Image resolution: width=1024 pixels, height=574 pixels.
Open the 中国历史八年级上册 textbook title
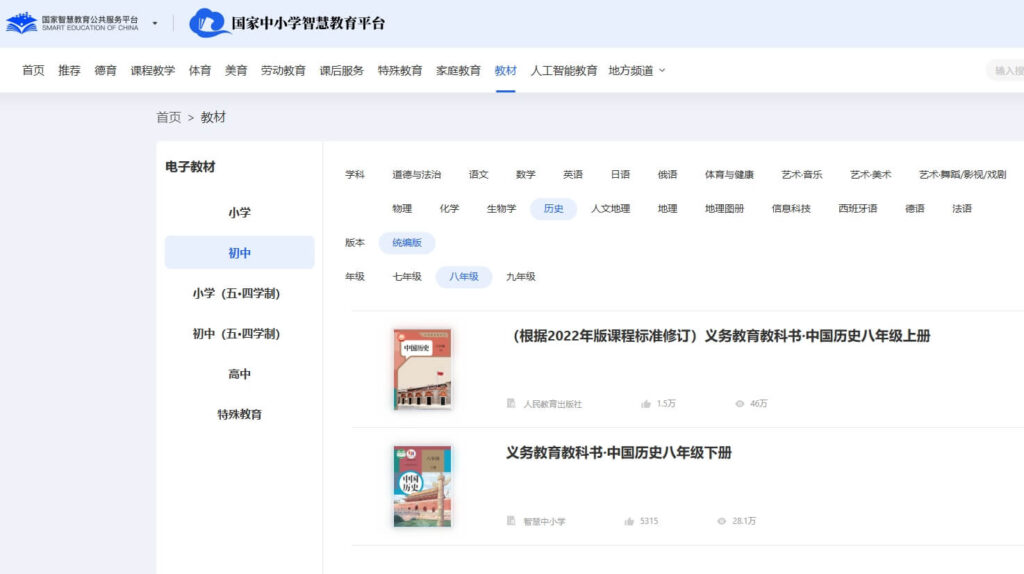[x=718, y=336]
